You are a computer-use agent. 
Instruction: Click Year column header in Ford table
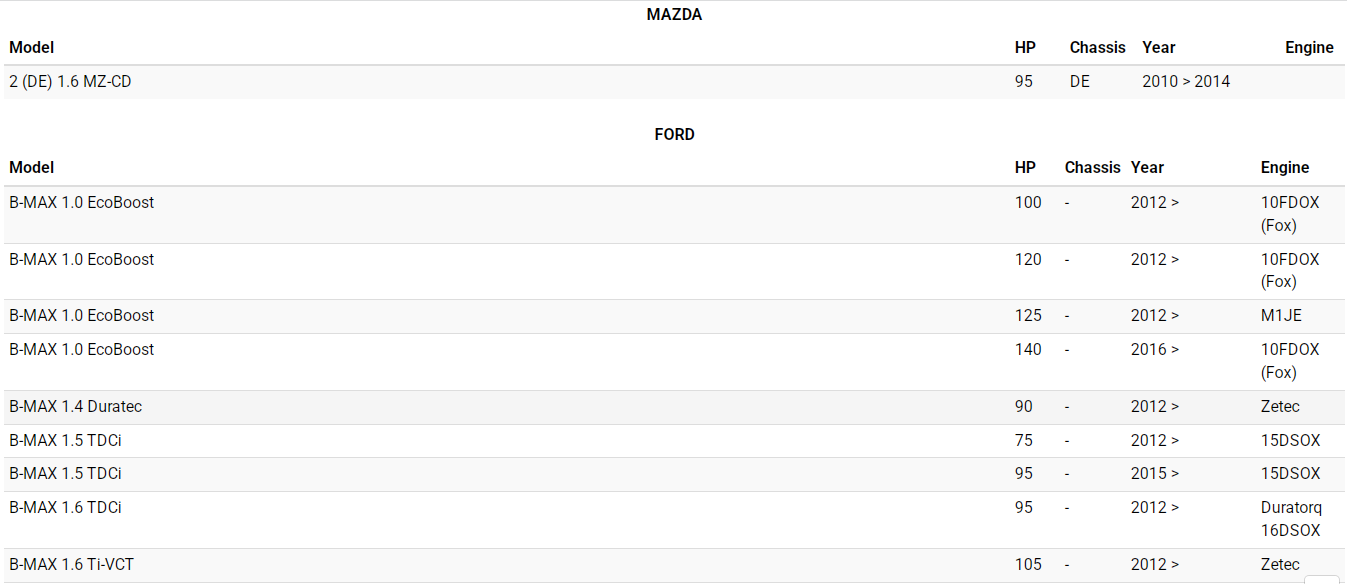tap(1147, 167)
